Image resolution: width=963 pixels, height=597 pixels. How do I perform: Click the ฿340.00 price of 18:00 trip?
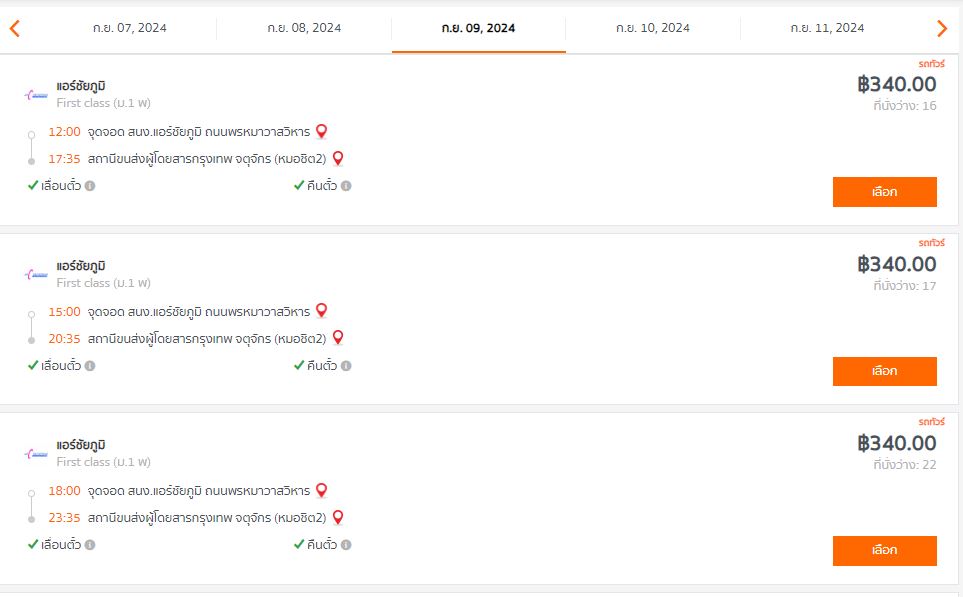897,443
